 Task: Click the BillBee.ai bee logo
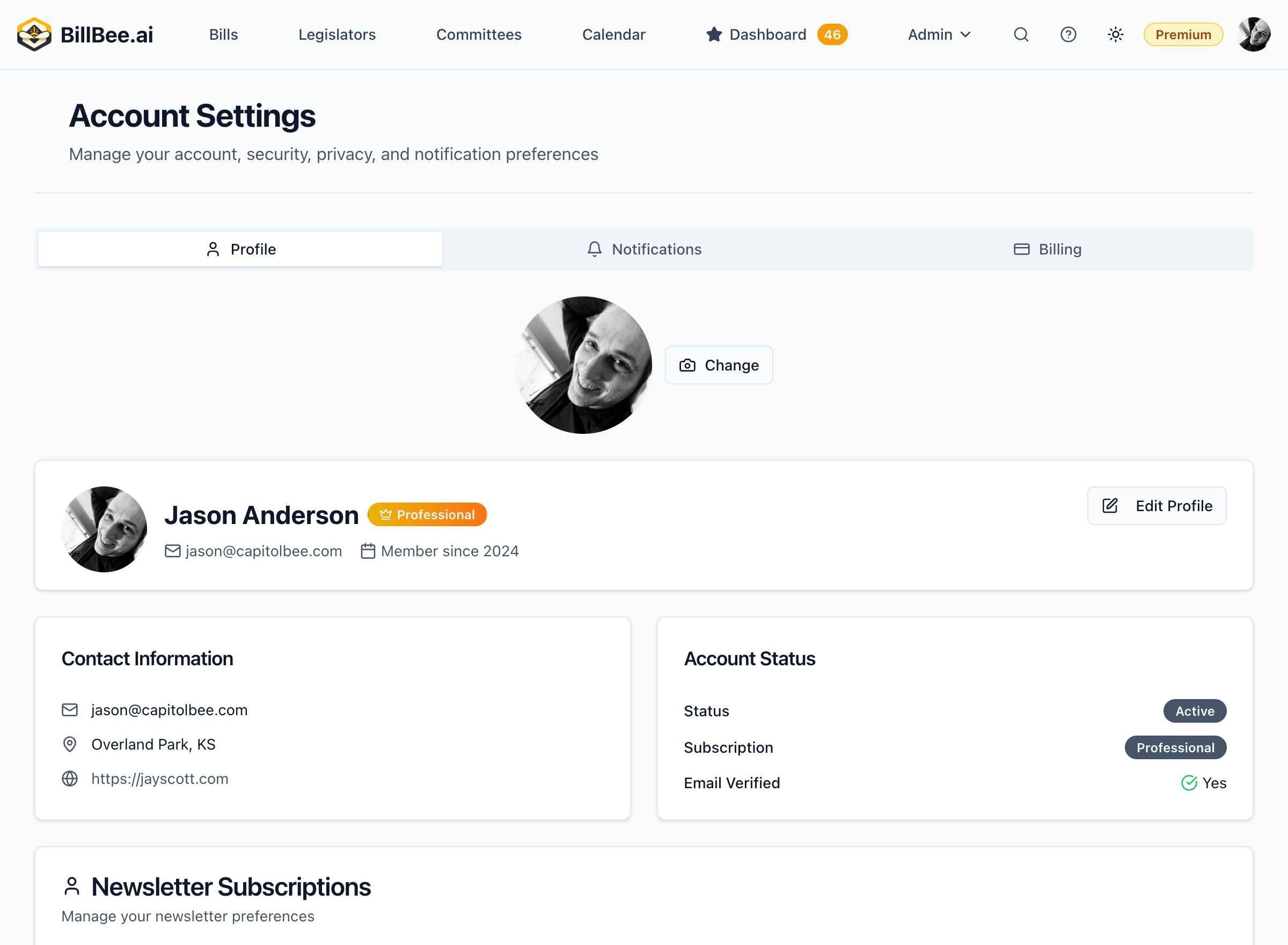point(34,34)
